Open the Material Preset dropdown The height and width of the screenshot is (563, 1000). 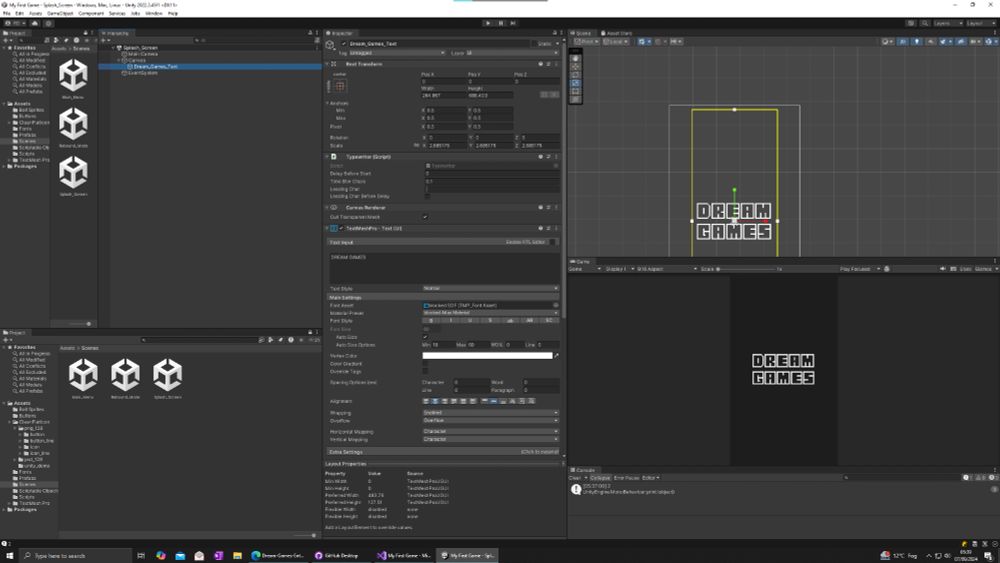[x=490, y=313]
